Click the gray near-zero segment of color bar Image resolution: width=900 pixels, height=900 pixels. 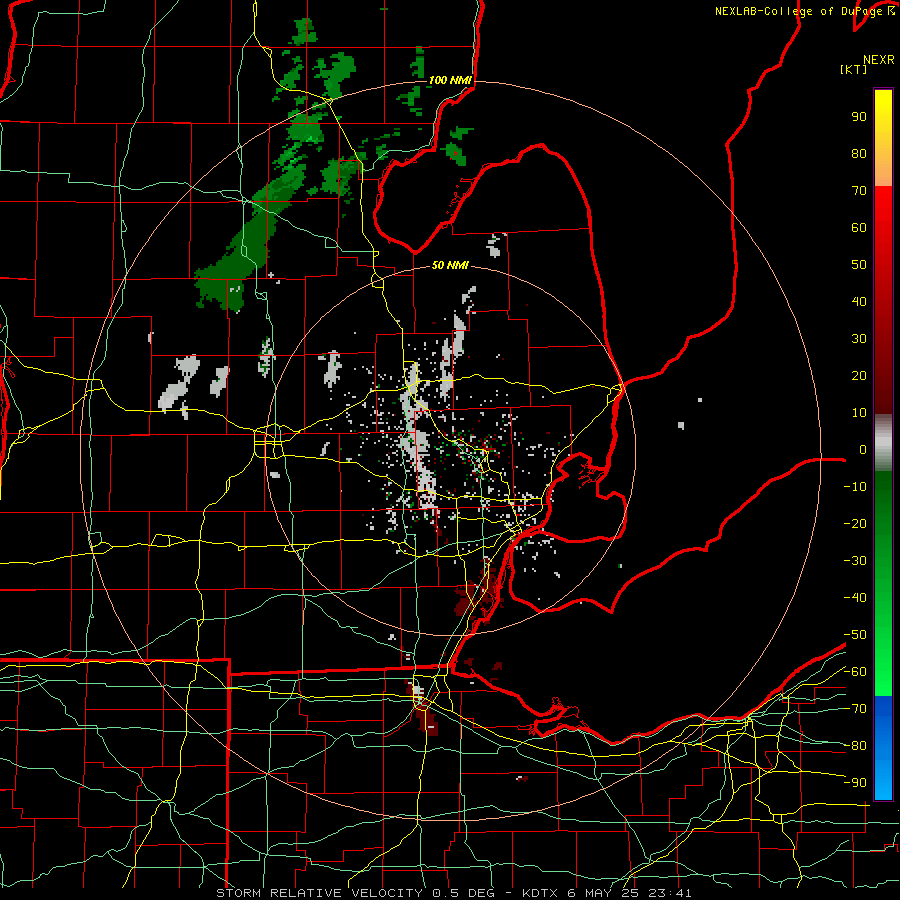point(883,443)
